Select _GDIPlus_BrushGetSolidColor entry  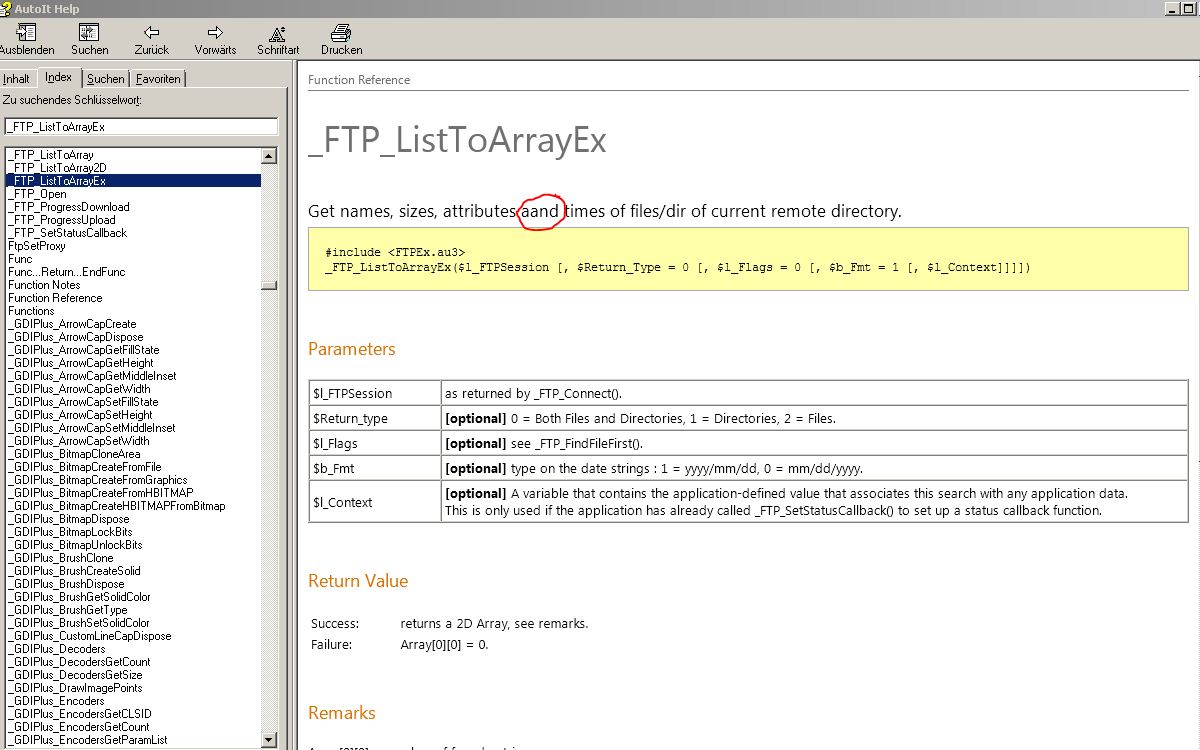tap(79, 597)
